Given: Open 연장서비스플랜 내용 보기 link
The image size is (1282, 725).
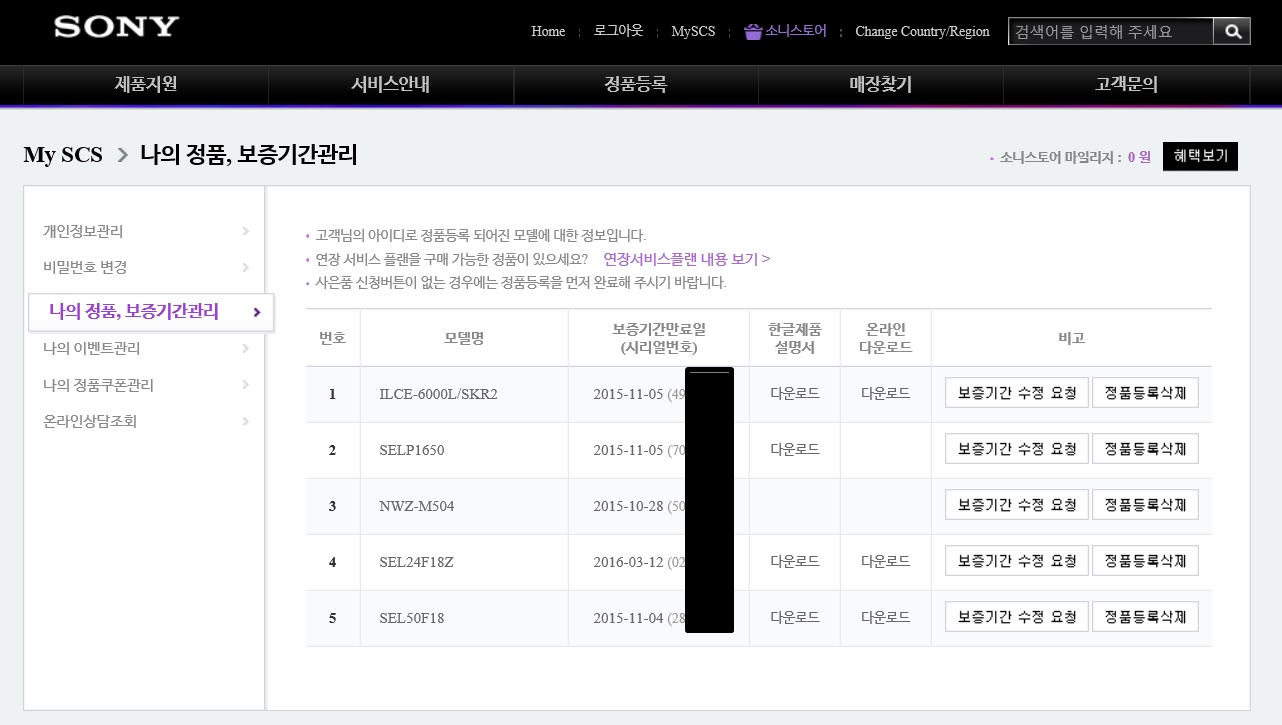Looking at the screenshot, I should pos(686,259).
